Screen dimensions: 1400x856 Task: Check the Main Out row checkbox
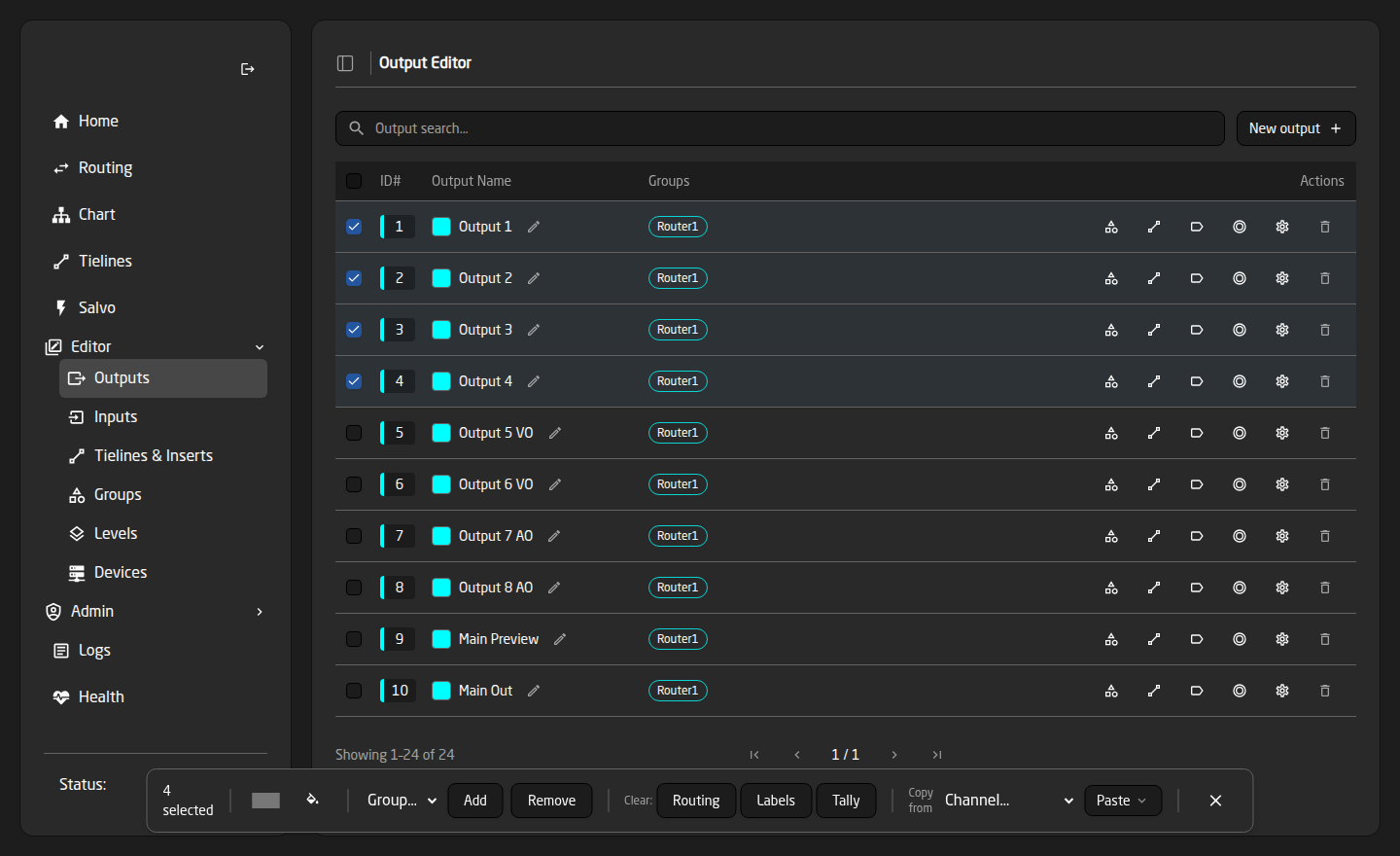[x=354, y=691]
